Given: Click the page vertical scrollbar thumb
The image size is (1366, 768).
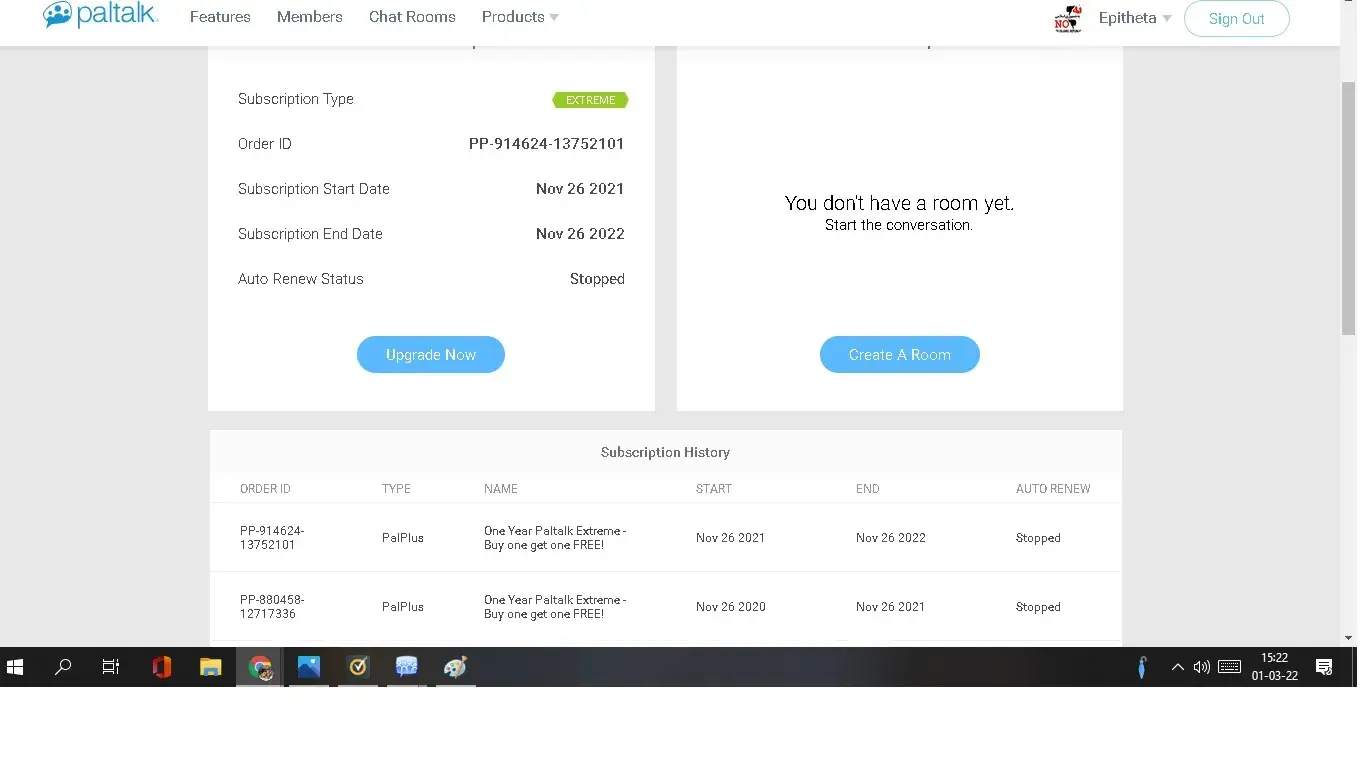Looking at the screenshot, I should [x=1349, y=207].
